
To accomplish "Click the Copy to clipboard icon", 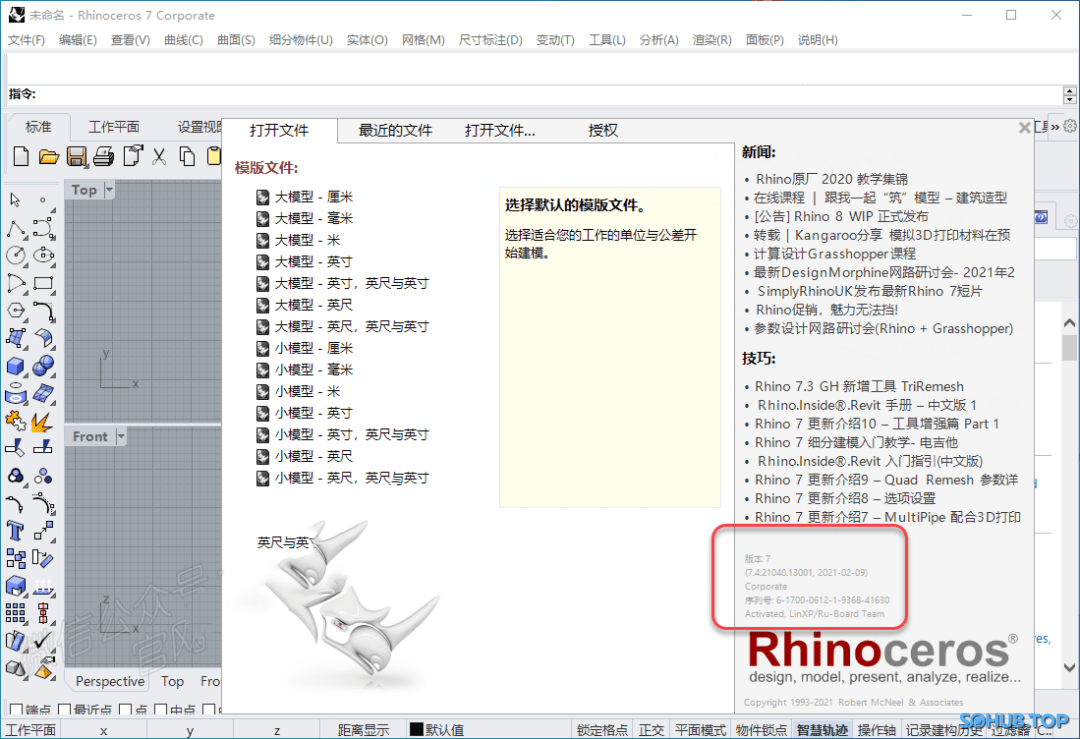I will tap(187, 156).
